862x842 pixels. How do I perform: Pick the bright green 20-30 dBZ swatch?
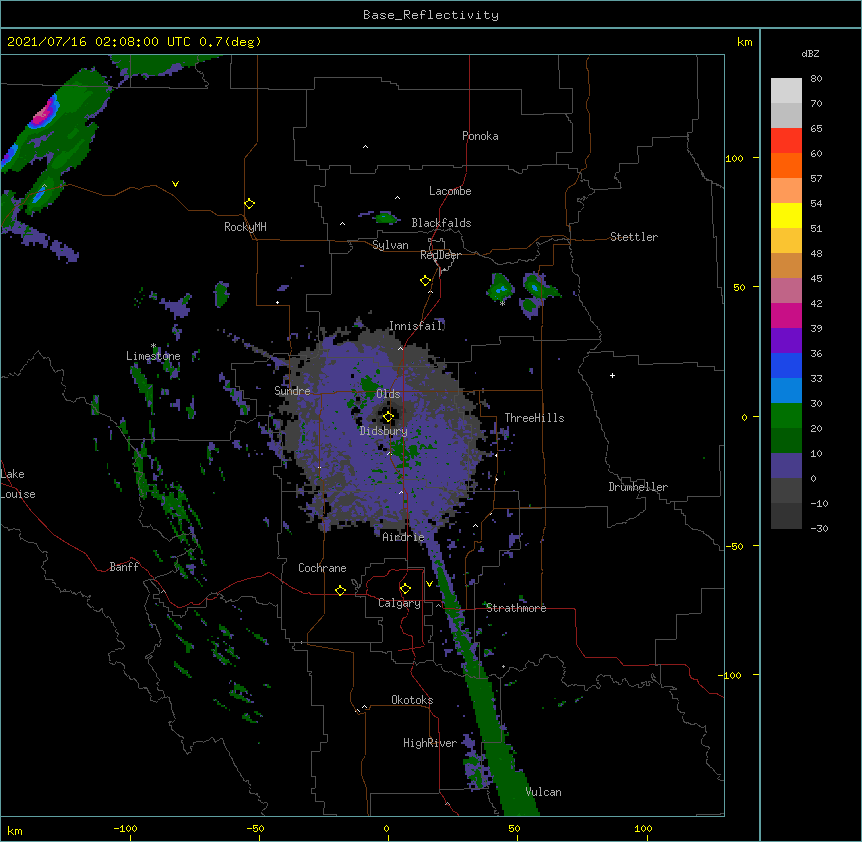point(786,416)
